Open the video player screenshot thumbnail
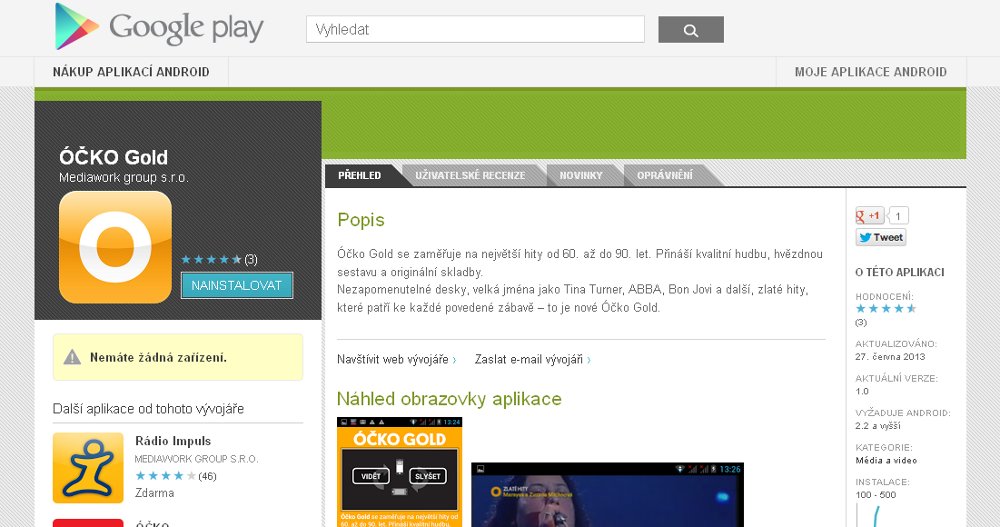1000x527 pixels. pos(607,495)
